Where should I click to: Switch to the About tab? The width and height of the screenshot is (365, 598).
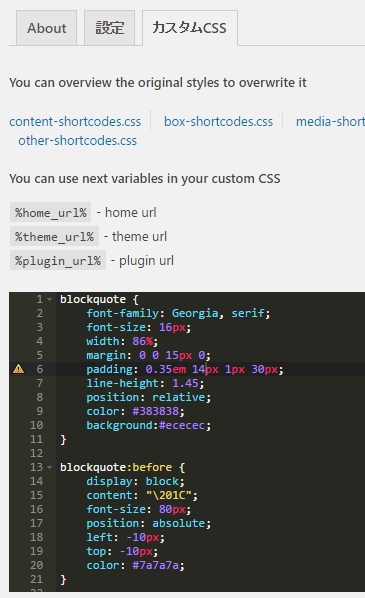point(47,28)
